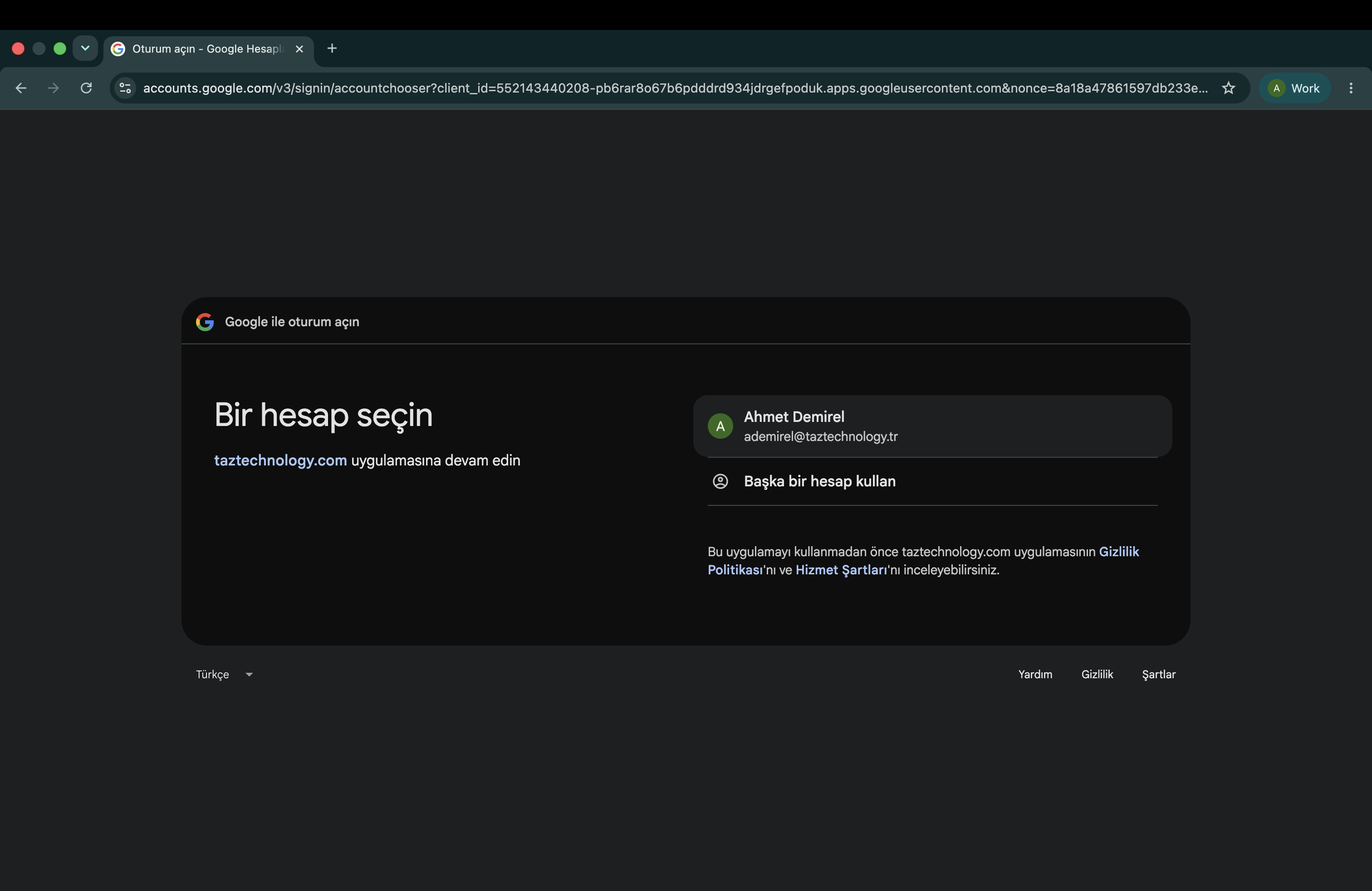Close the Oturum açın tab

[x=299, y=49]
